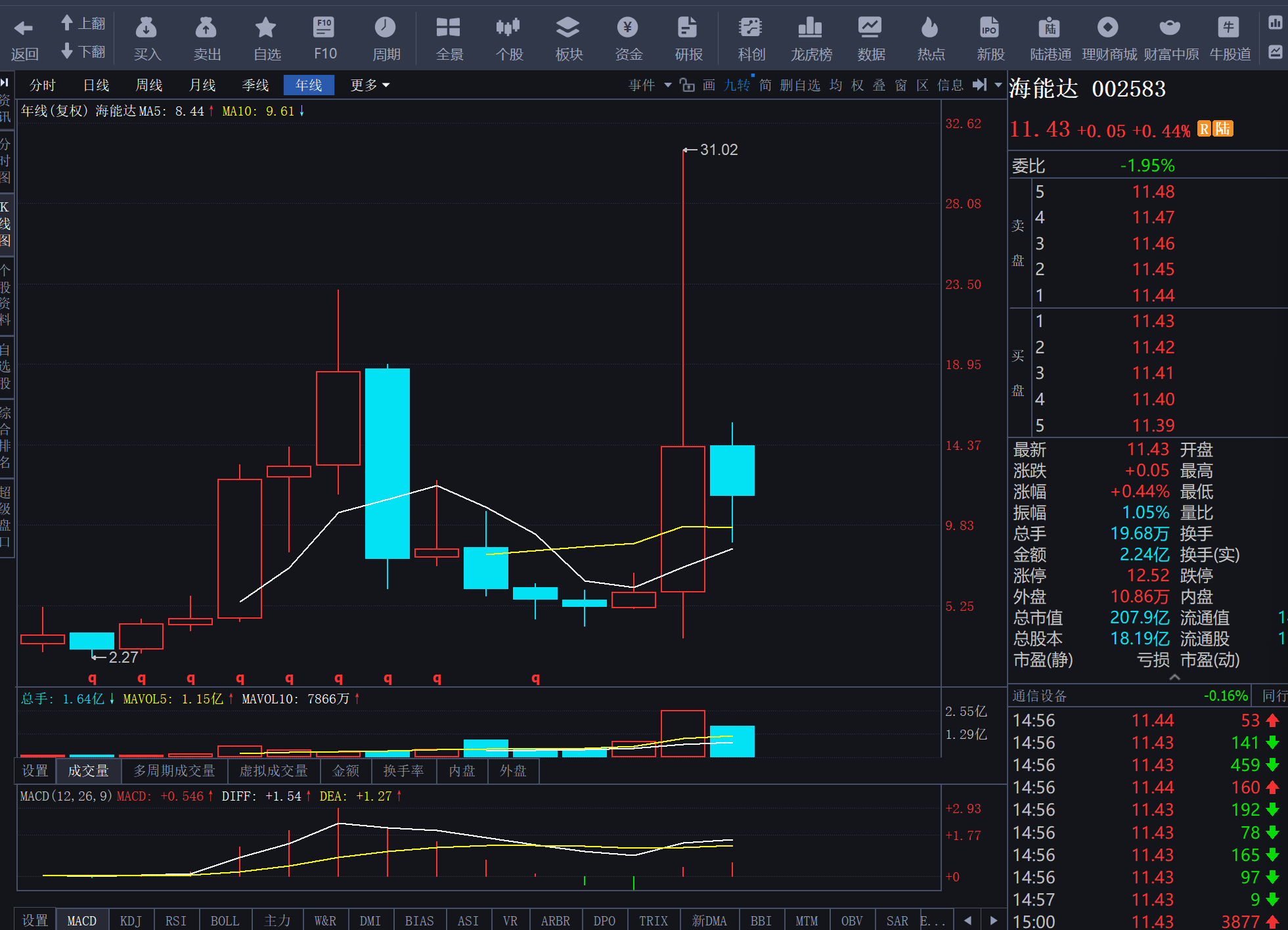This screenshot has width=1288, height=930.
Task: Toggle the 叠 overlay option
Action: point(879,85)
